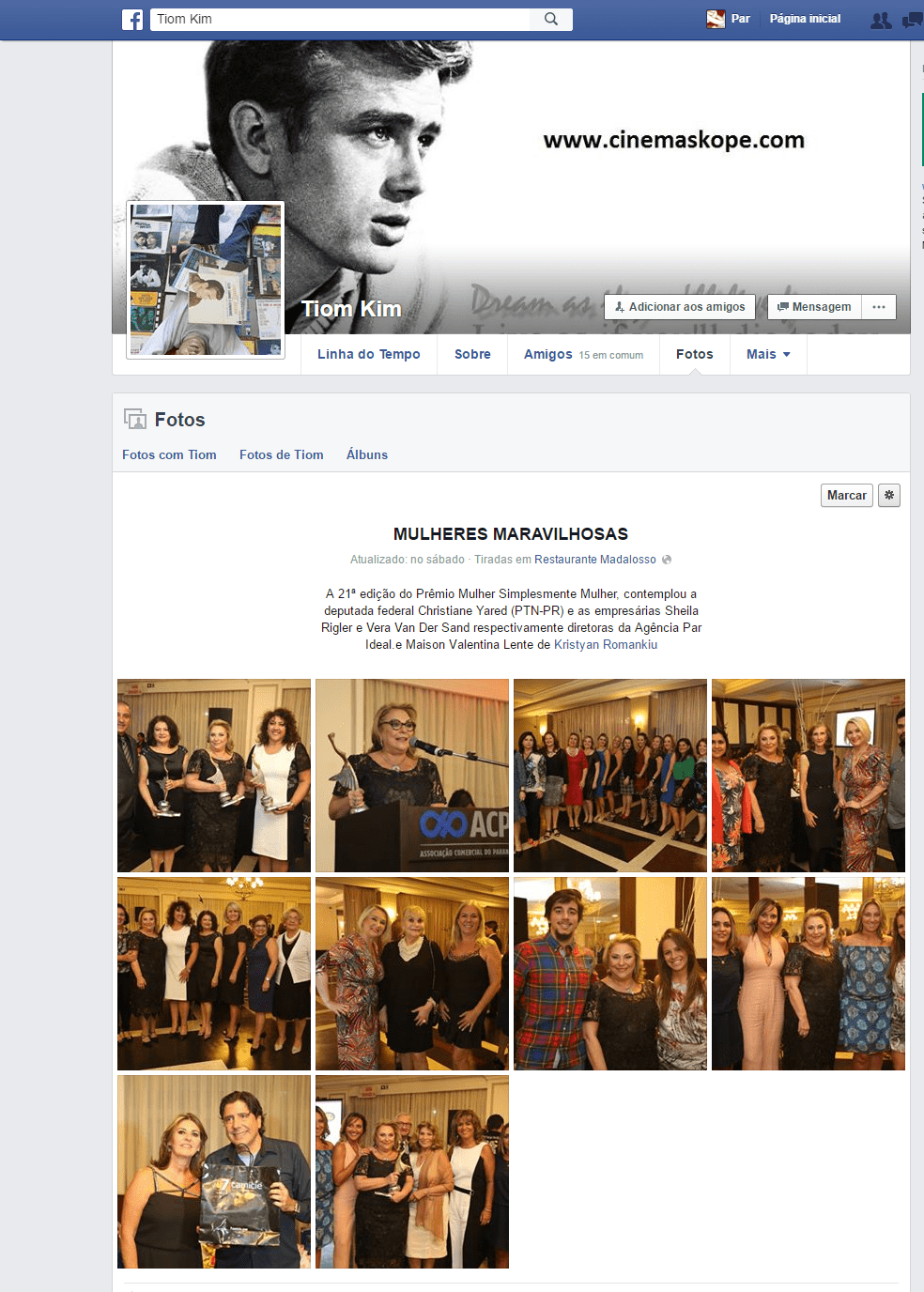Screen dimensions: 924x1292
Task: Open the Álbuns link
Action: 367,454
